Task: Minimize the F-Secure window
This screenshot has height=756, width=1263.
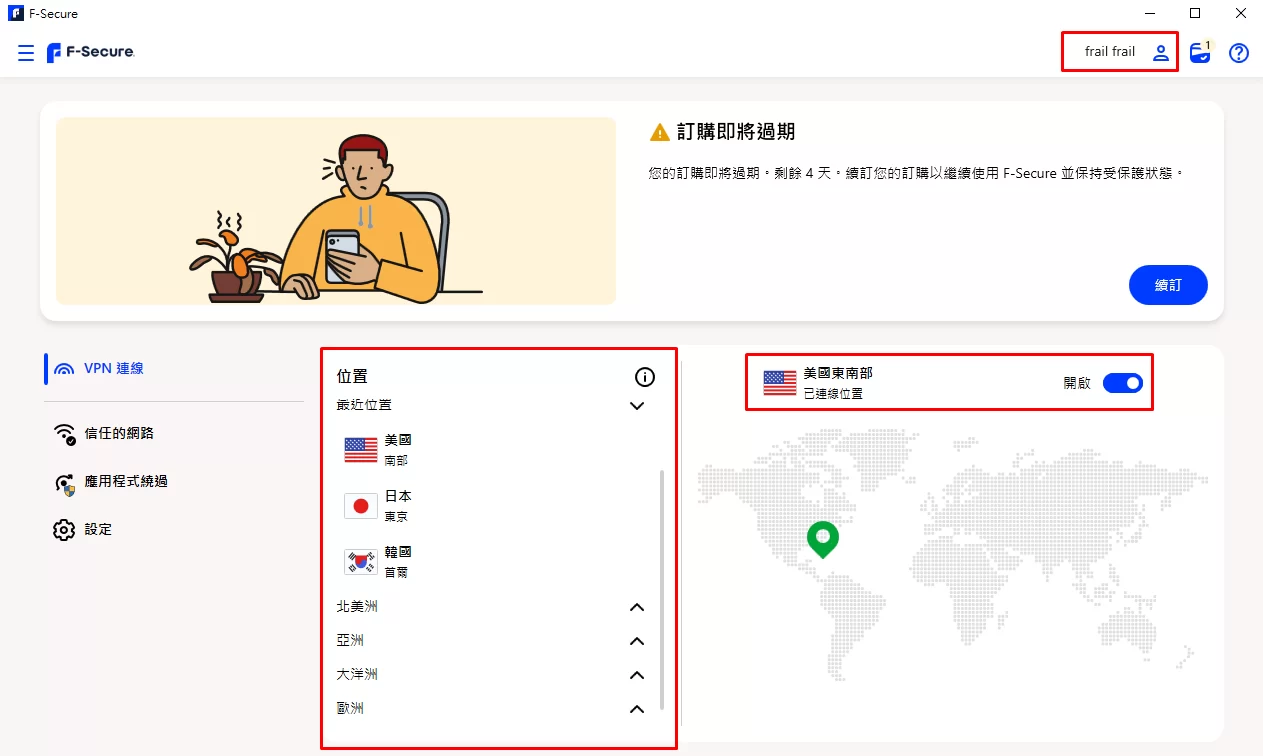Action: point(1148,14)
